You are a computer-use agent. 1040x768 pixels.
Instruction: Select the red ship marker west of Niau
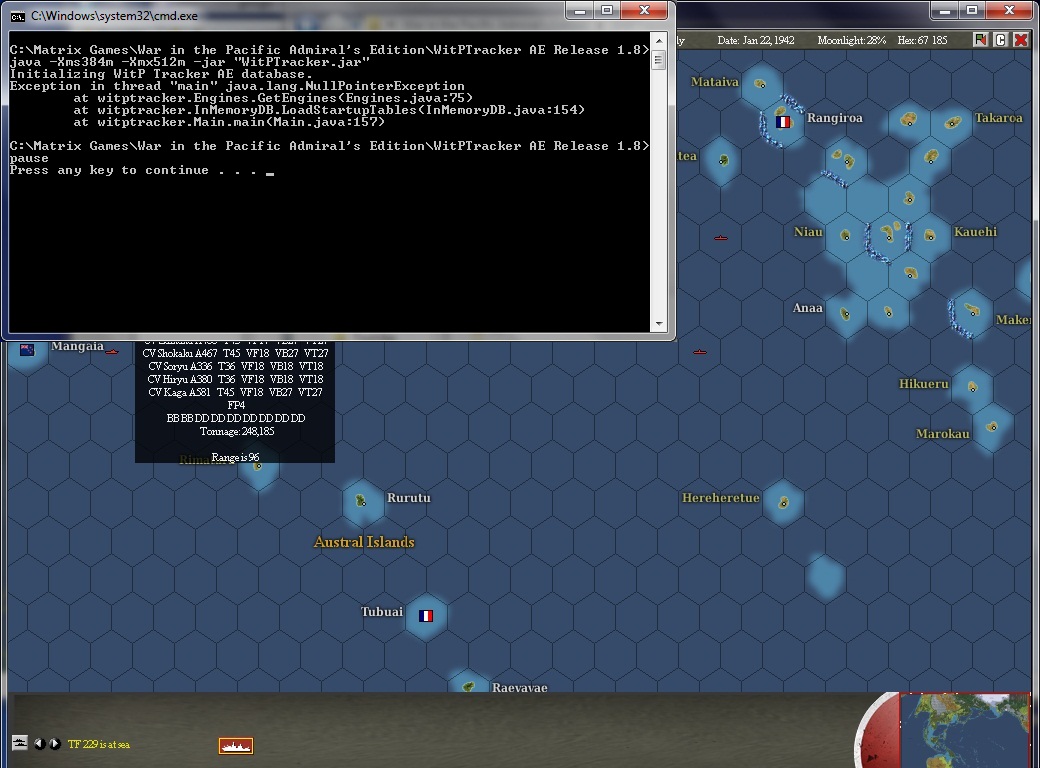[x=721, y=237]
